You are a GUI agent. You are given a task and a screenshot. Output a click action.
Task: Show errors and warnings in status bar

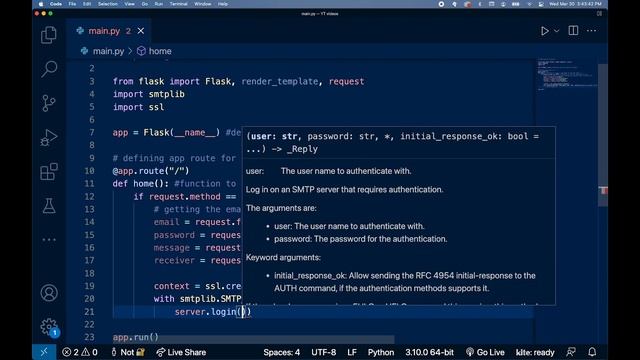coord(80,352)
